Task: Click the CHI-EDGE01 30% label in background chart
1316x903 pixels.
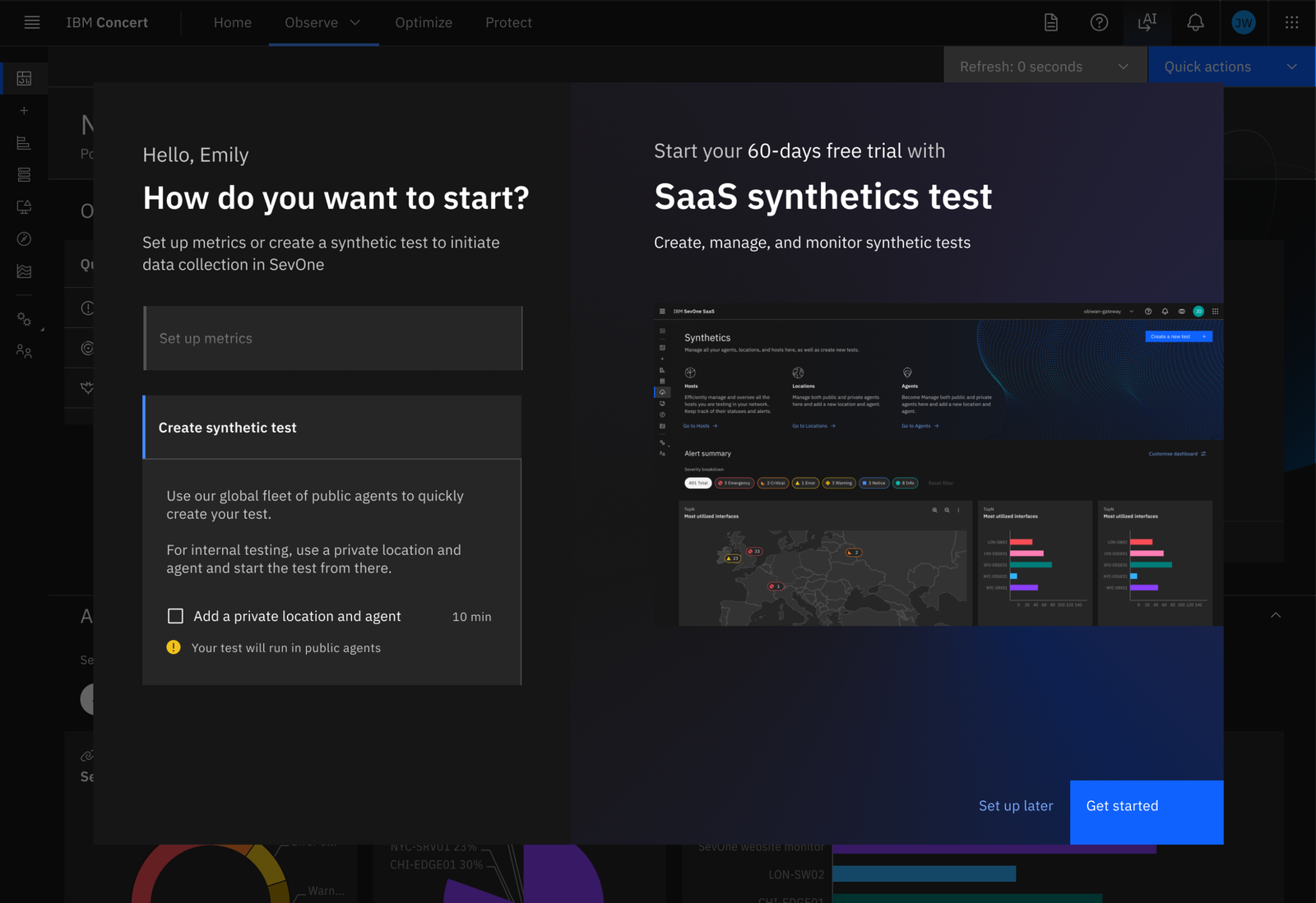Action: click(436, 864)
